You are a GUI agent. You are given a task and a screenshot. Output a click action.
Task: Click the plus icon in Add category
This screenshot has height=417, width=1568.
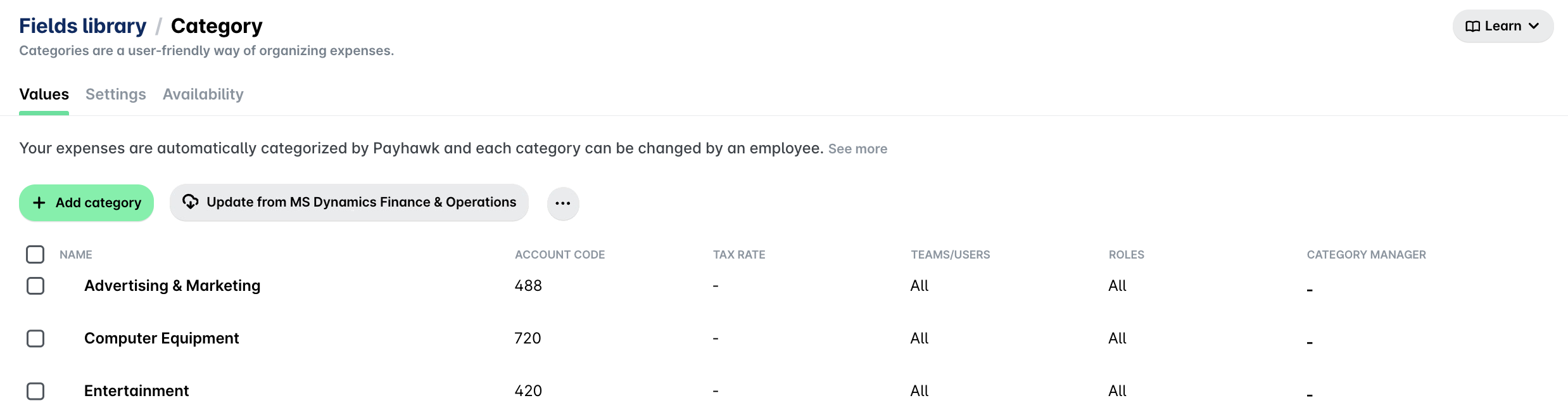39,203
